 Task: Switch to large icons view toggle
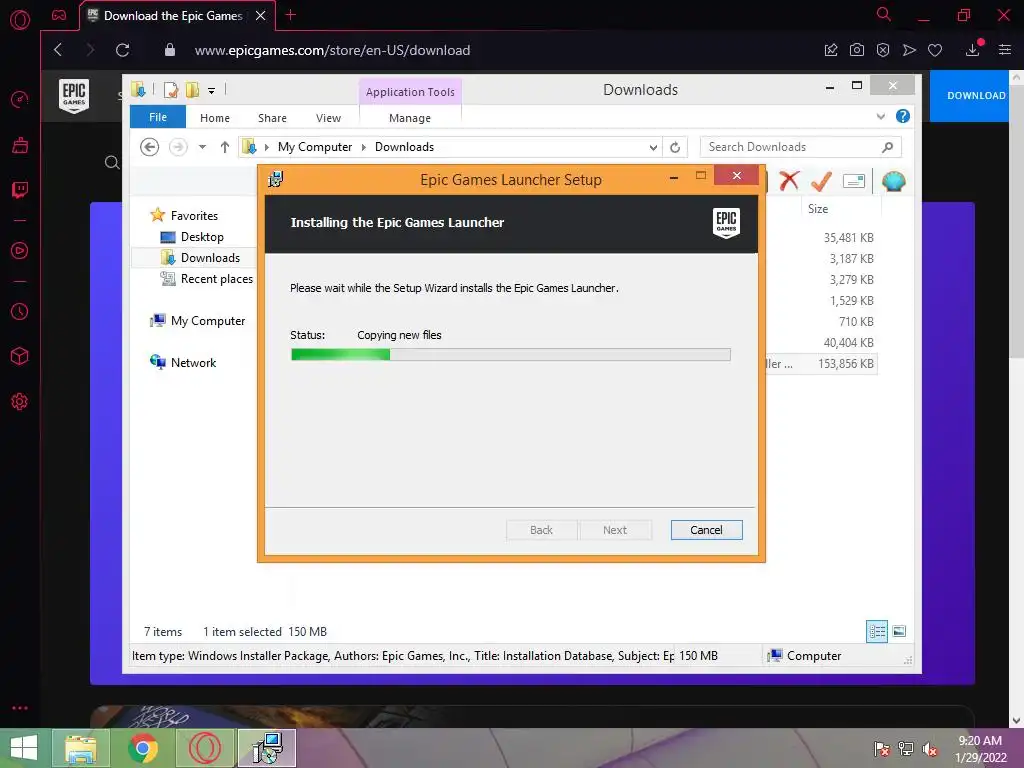[x=899, y=631]
